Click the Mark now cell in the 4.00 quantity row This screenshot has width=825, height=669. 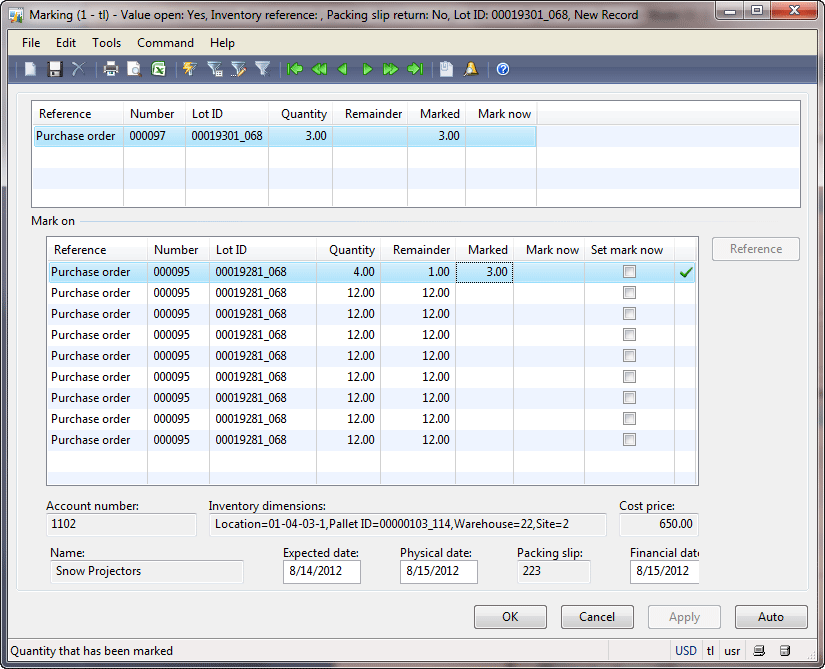[x=549, y=272]
